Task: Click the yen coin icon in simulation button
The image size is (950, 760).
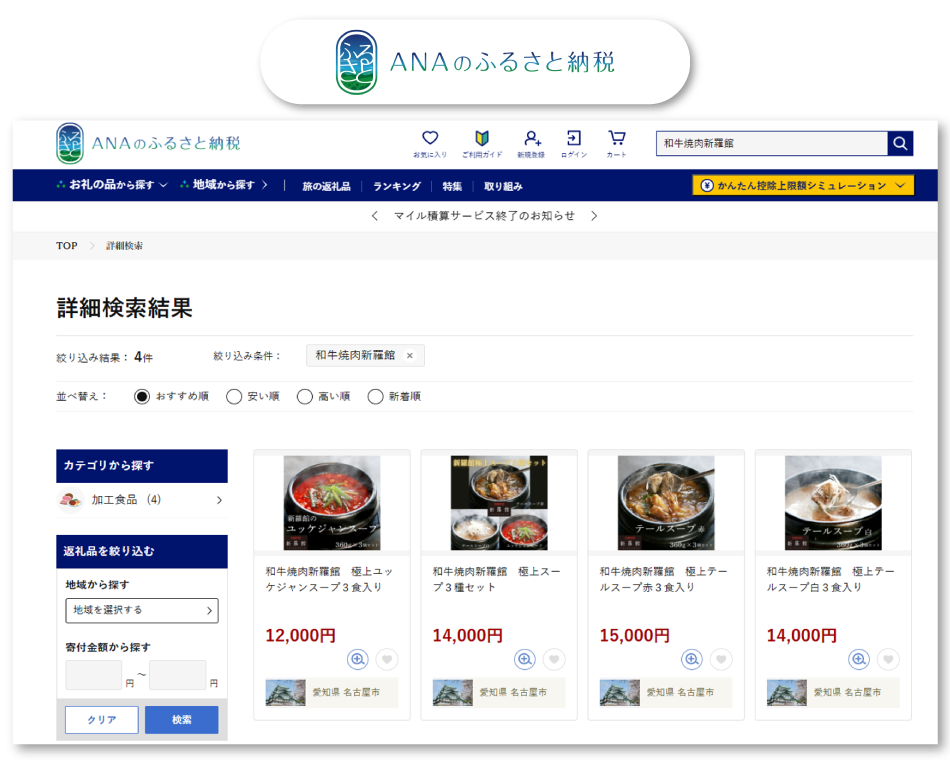Action: [x=707, y=185]
